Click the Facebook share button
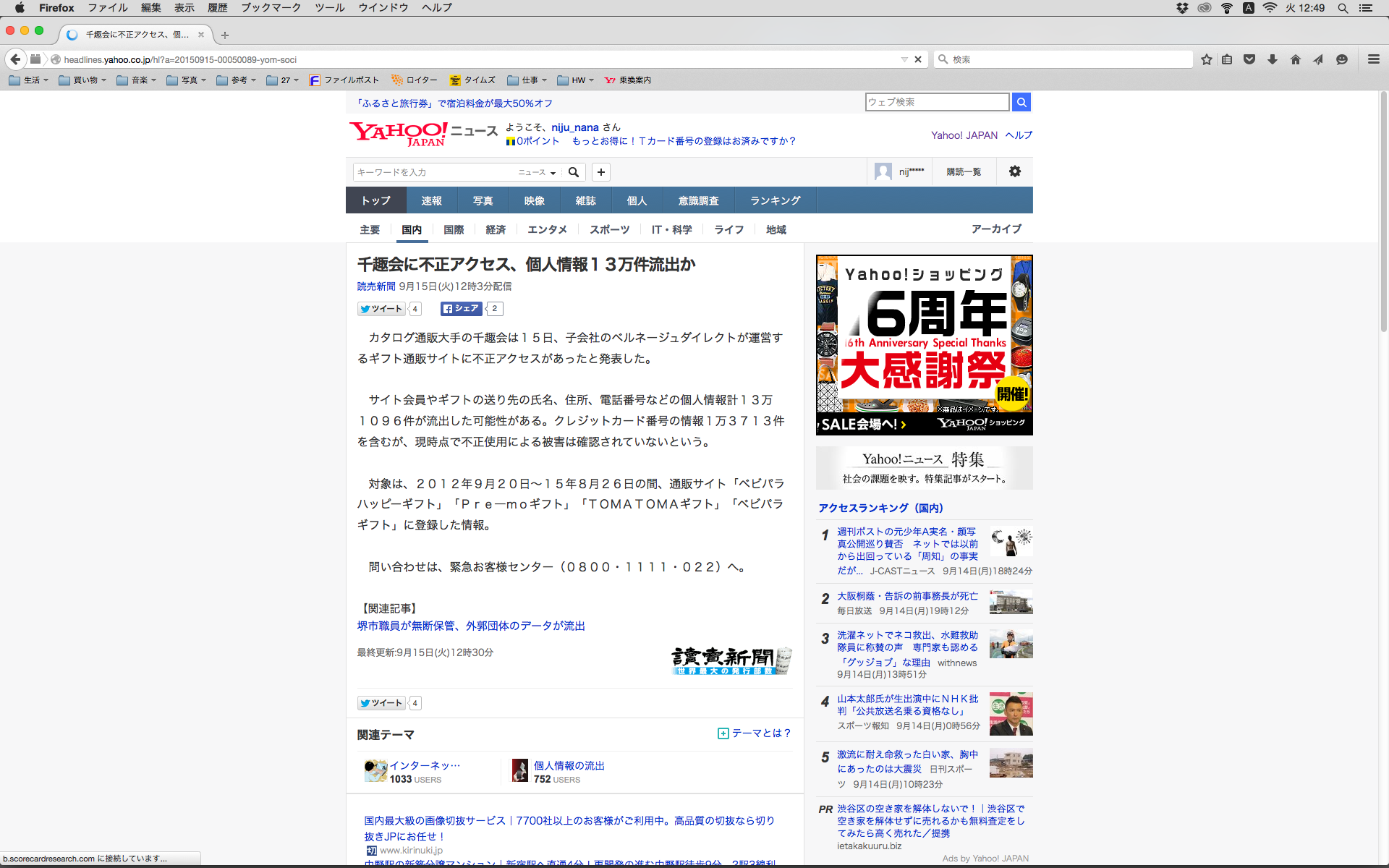1389x868 pixels. (x=461, y=309)
